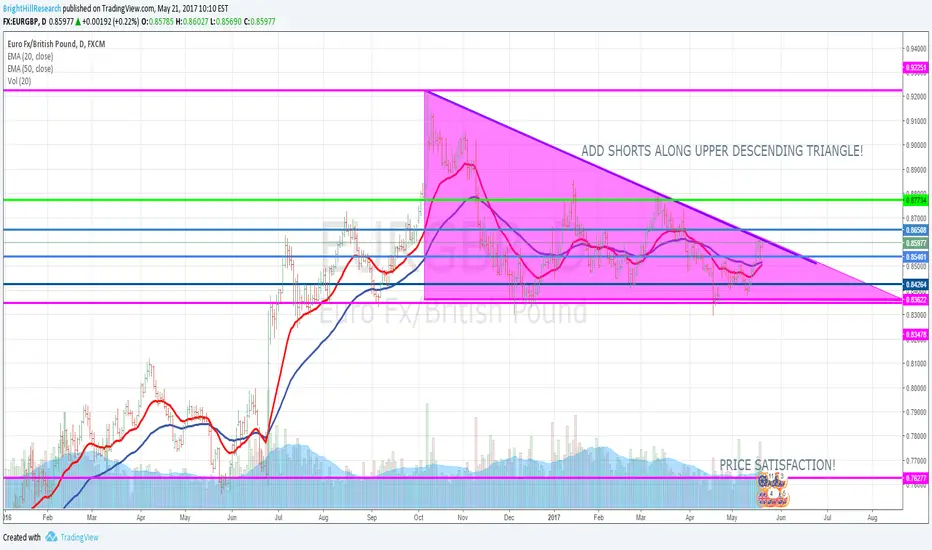Click the magenta 0.83478 price label
Viewport: 932px width, 550px height.
point(915,335)
